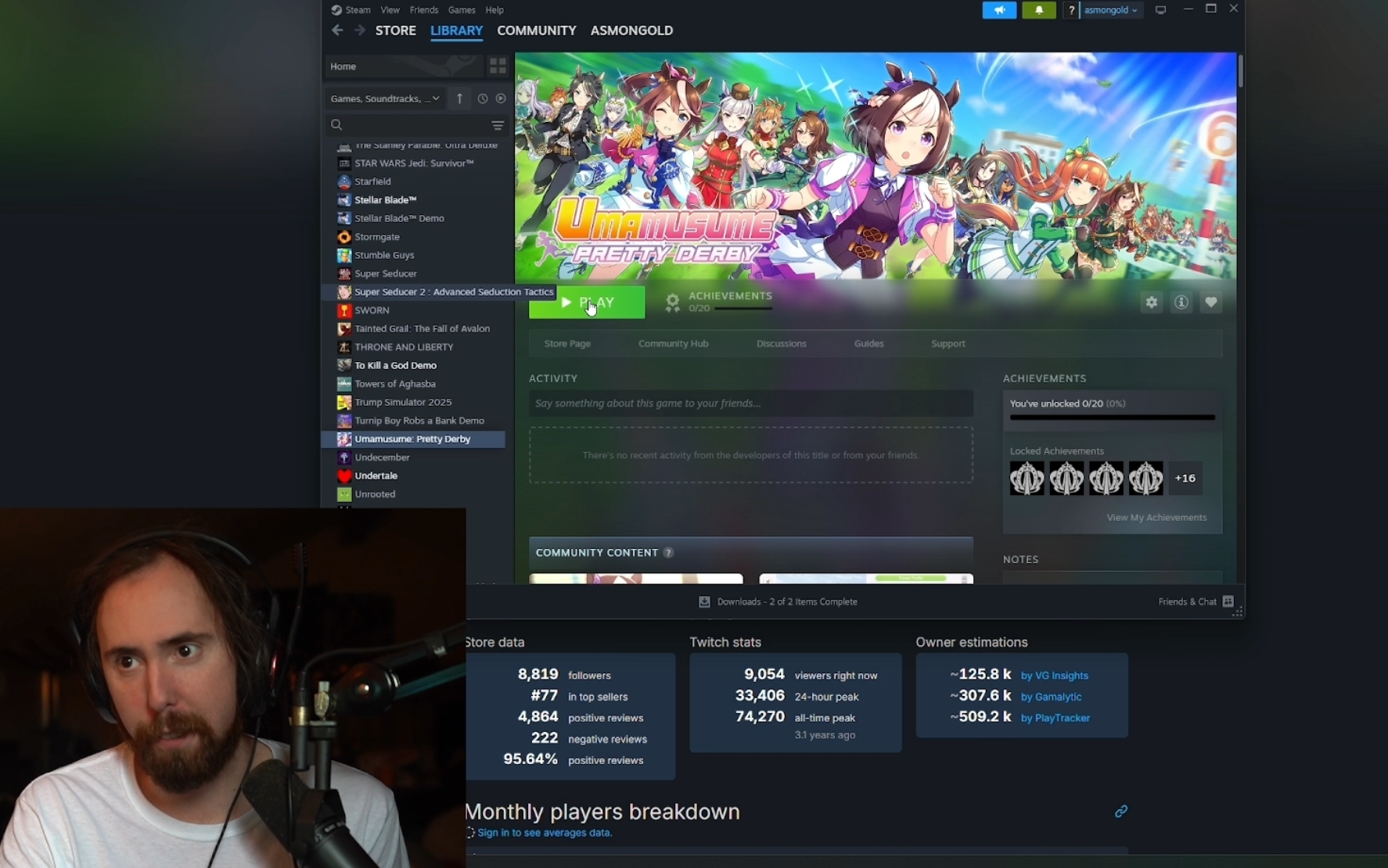Click the +16 locked achievements badge
Viewport: 1388px width, 868px height.
1185,479
